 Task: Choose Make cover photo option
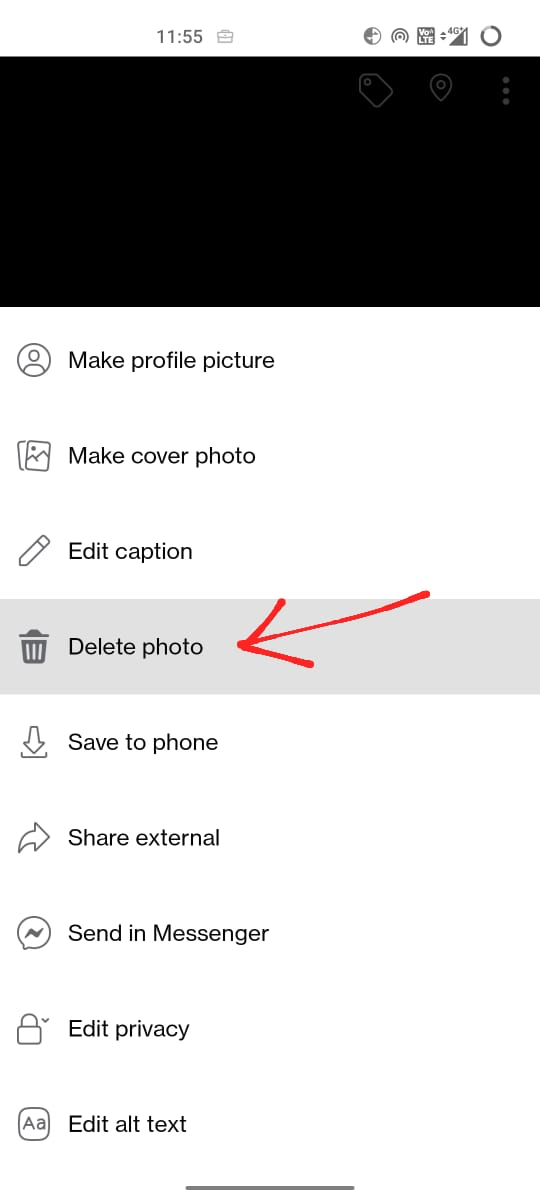(x=270, y=456)
